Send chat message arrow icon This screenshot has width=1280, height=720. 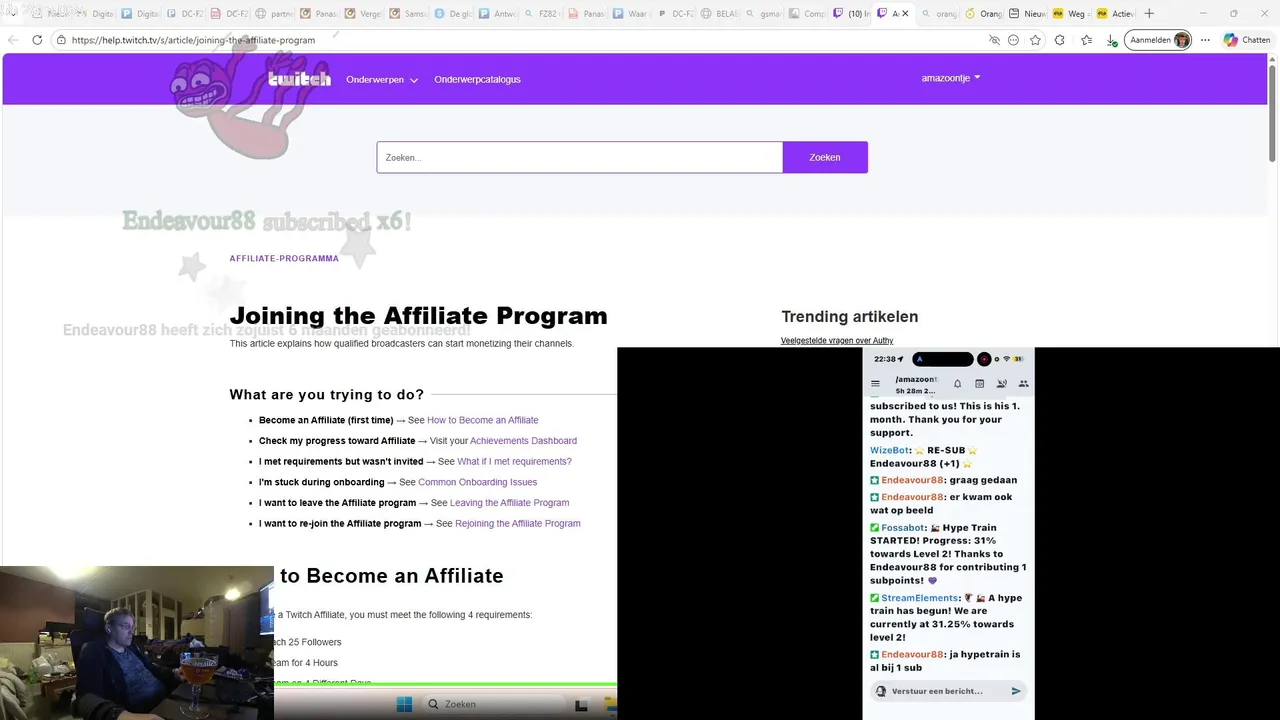point(1016,691)
